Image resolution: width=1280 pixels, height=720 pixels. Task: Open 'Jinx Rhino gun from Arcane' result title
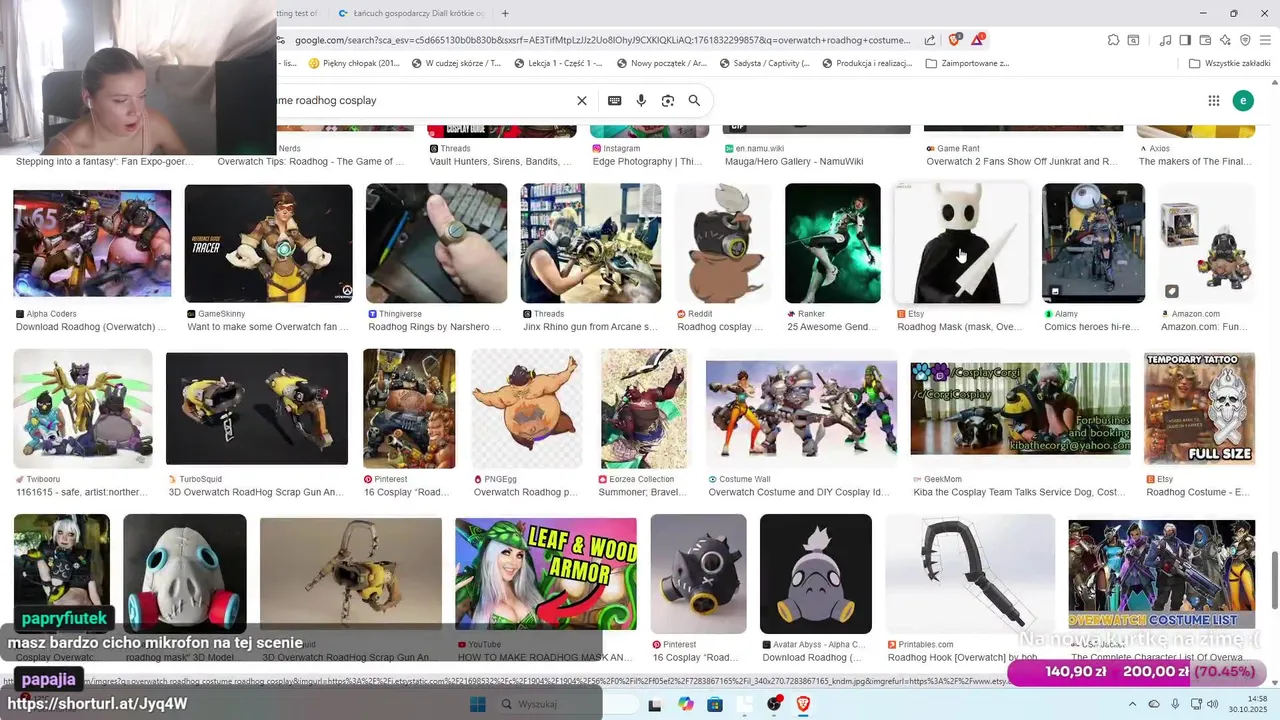(590, 327)
